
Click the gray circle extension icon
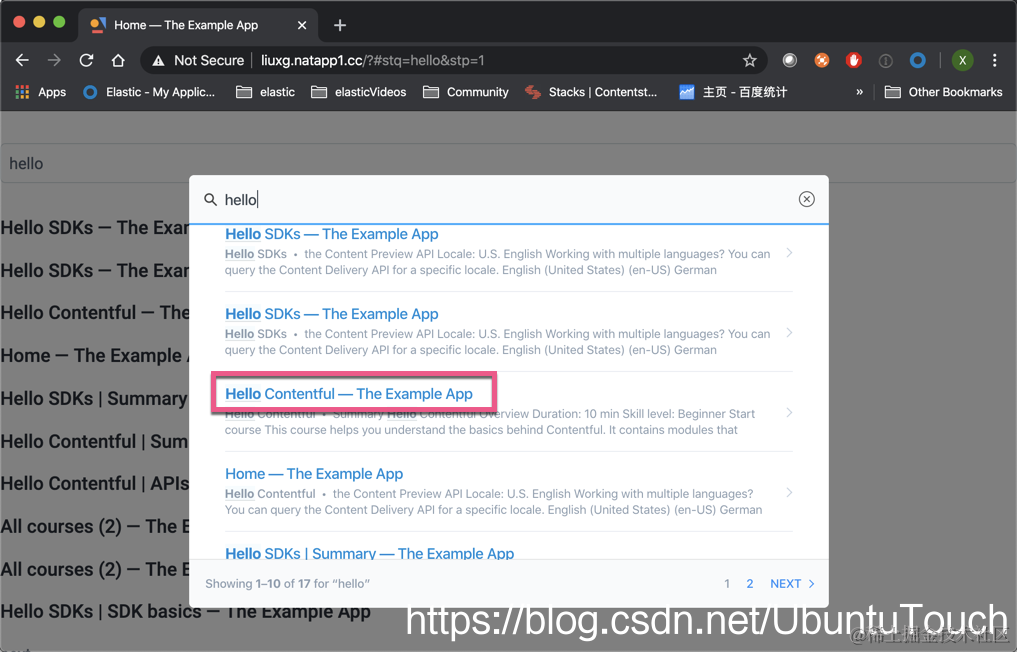(789, 60)
